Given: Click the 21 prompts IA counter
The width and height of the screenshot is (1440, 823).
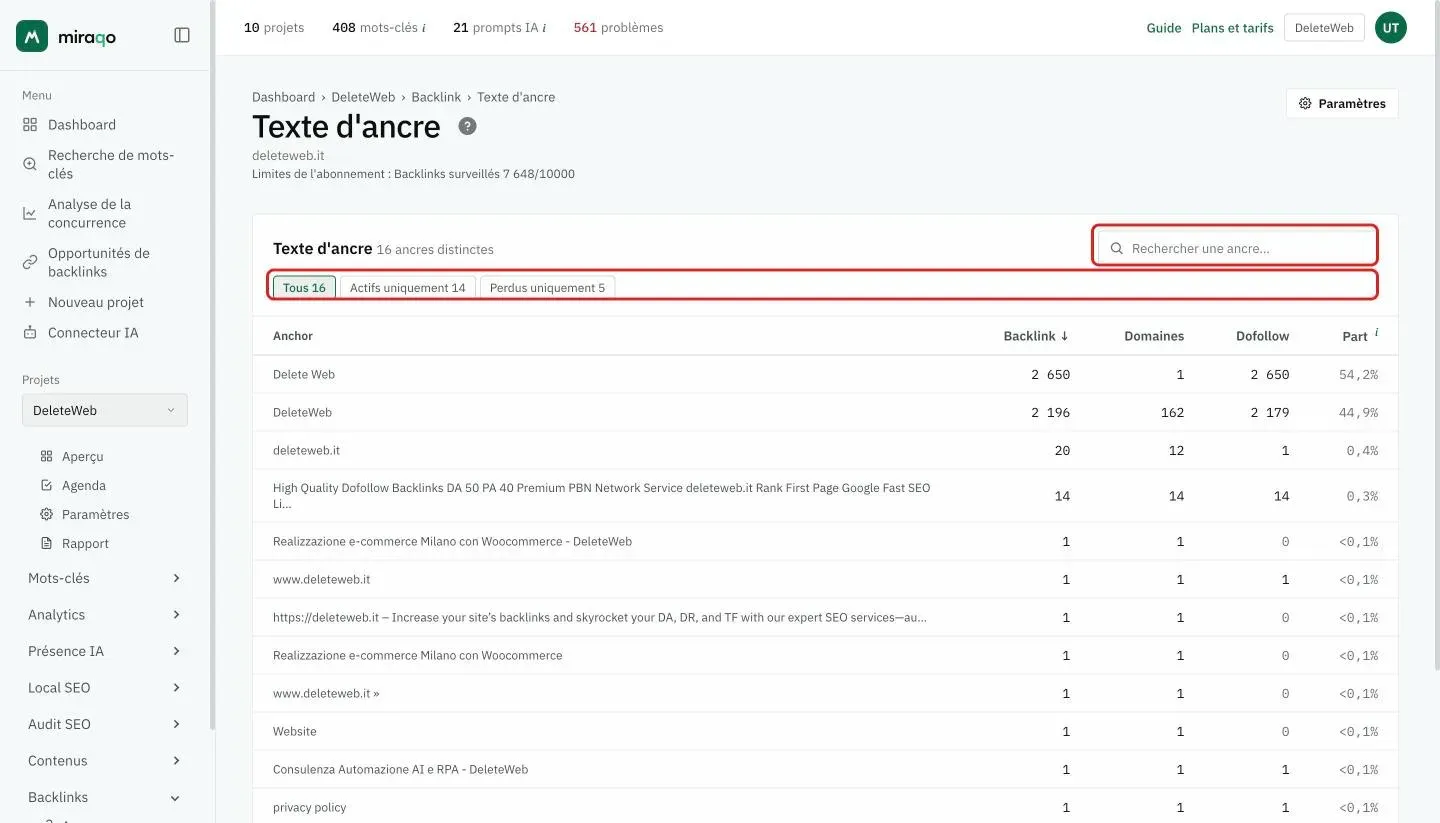Looking at the screenshot, I should coord(499,28).
